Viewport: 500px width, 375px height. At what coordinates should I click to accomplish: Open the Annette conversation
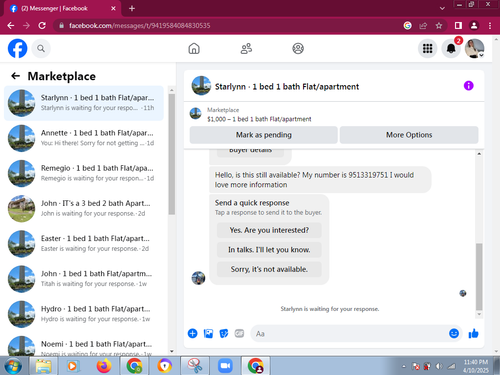click(x=84, y=138)
